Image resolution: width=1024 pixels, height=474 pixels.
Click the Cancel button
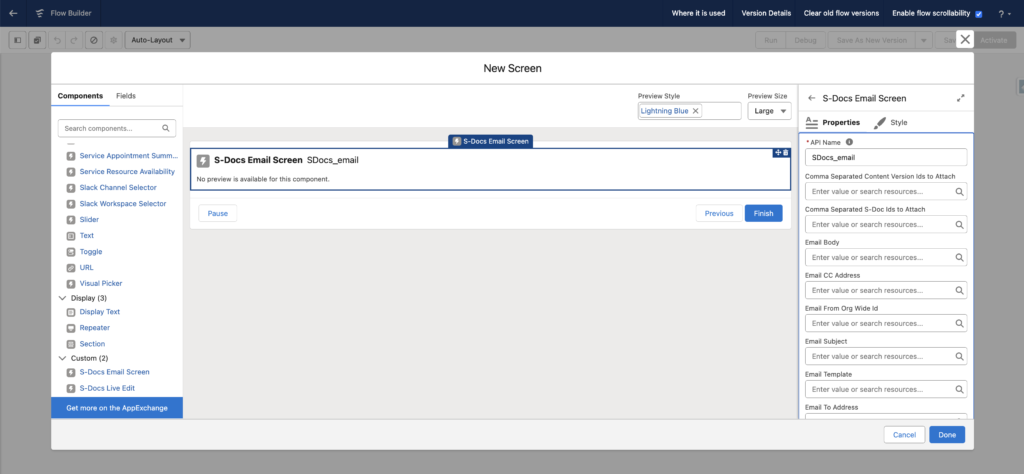click(x=904, y=435)
